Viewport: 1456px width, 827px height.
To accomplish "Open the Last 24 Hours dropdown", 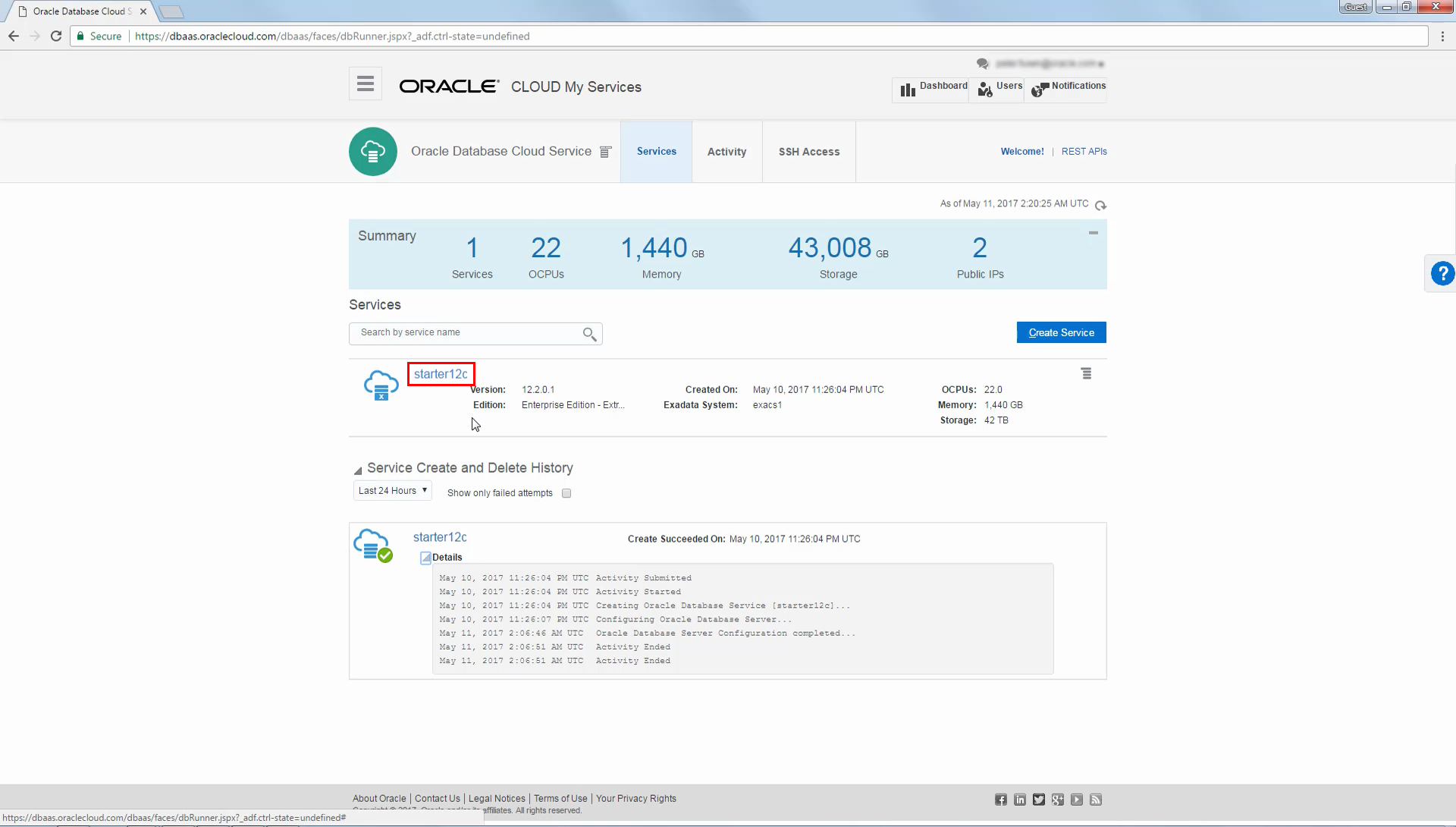I will pos(393,491).
